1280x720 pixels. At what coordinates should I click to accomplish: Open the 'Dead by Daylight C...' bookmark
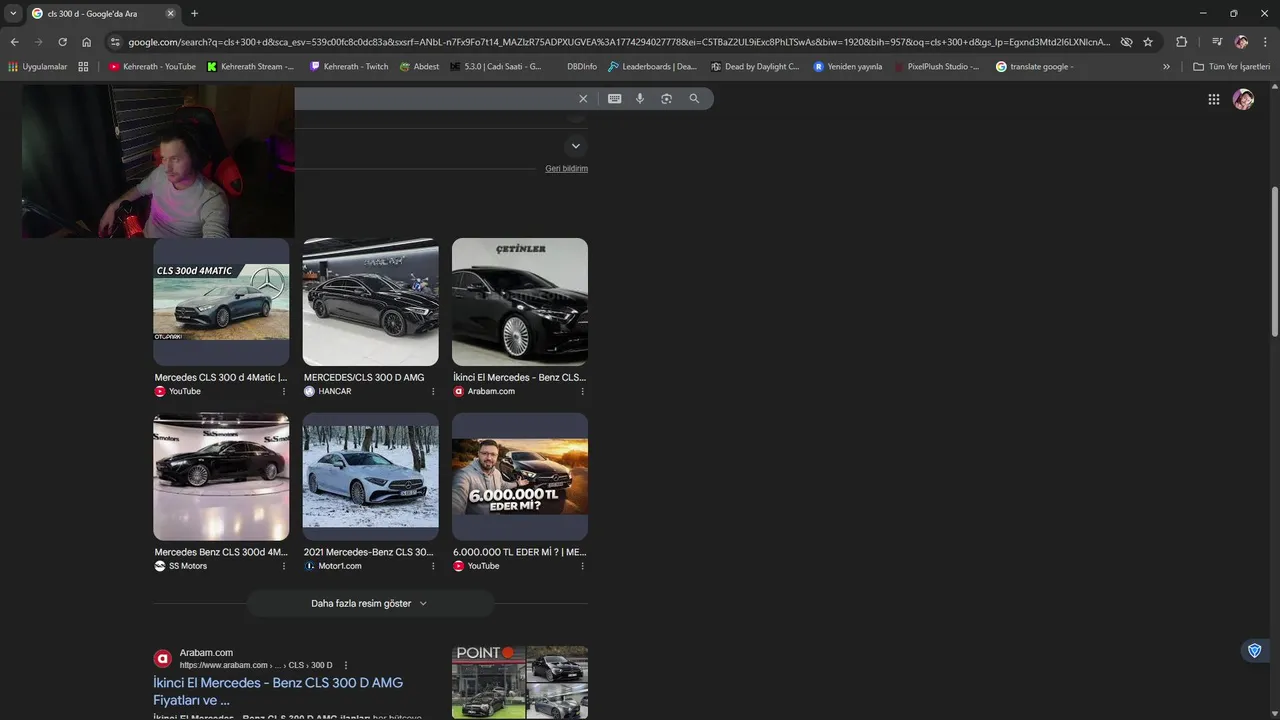pyautogui.click(x=755, y=66)
